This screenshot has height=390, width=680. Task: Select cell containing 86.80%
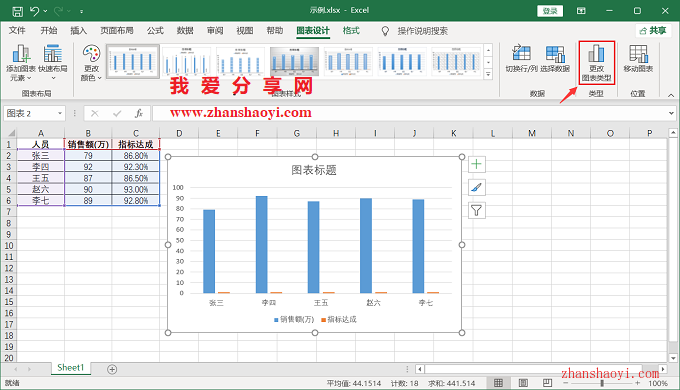tap(136, 155)
